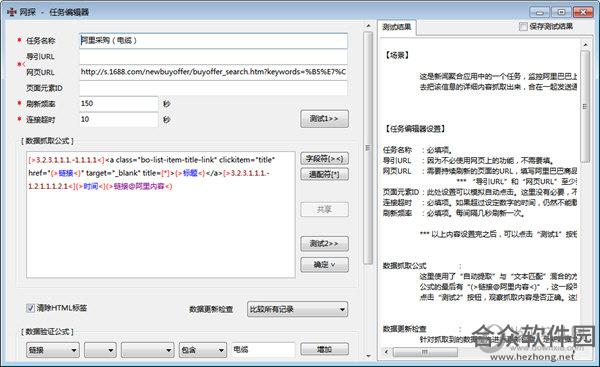Click the results panel scroll up arrow
600x367 pixels.
click(585, 45)
